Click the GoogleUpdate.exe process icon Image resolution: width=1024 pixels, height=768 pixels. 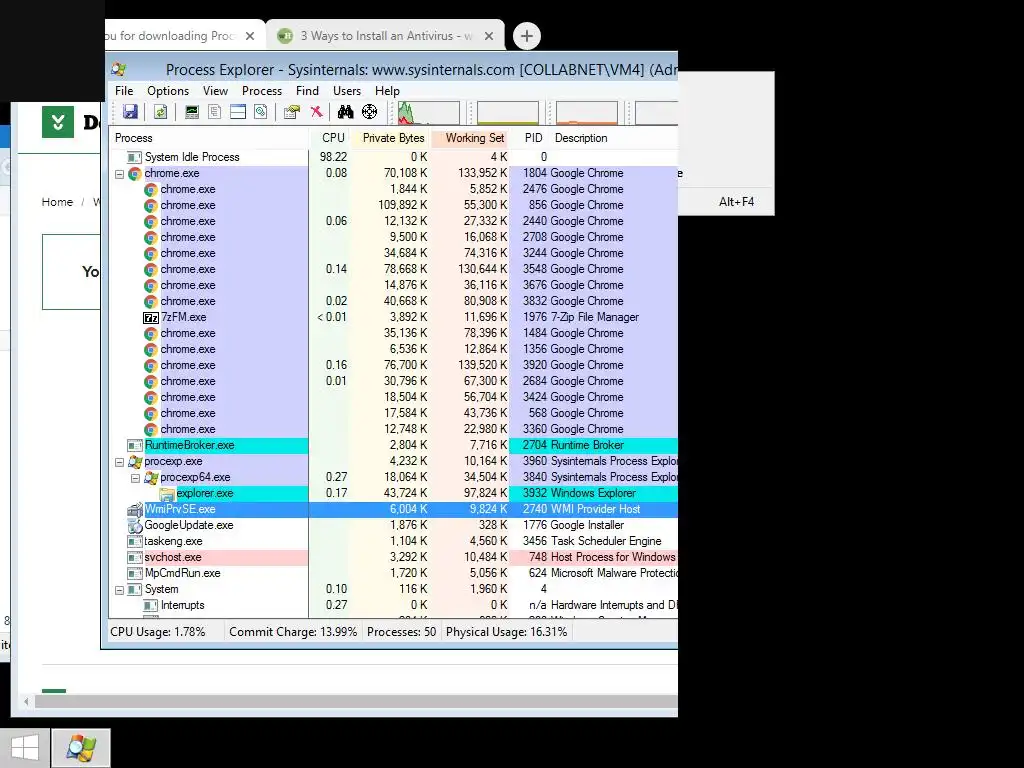(135, 526)
